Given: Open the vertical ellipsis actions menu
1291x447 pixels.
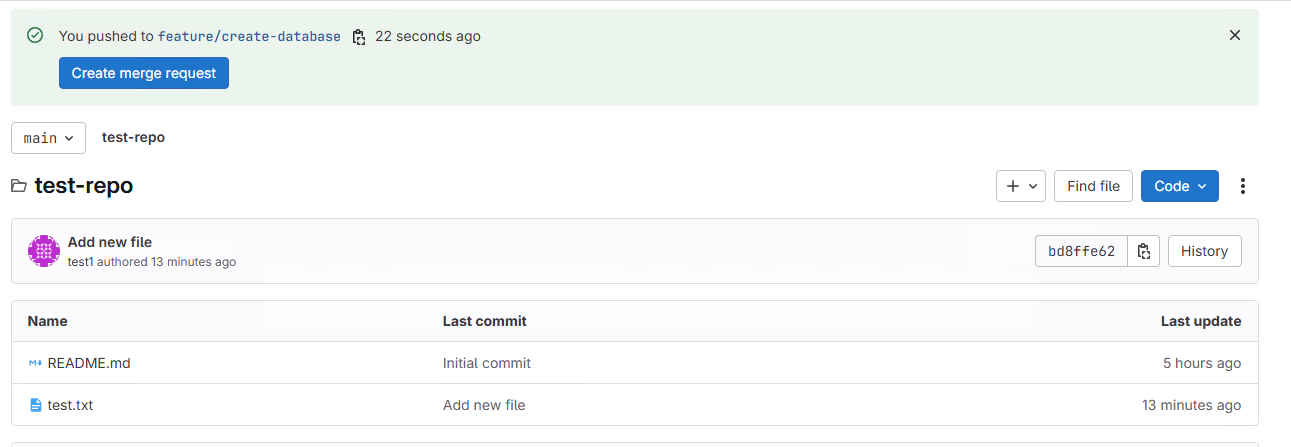Looking at the screenshot, I should [x=1243, y=186].
